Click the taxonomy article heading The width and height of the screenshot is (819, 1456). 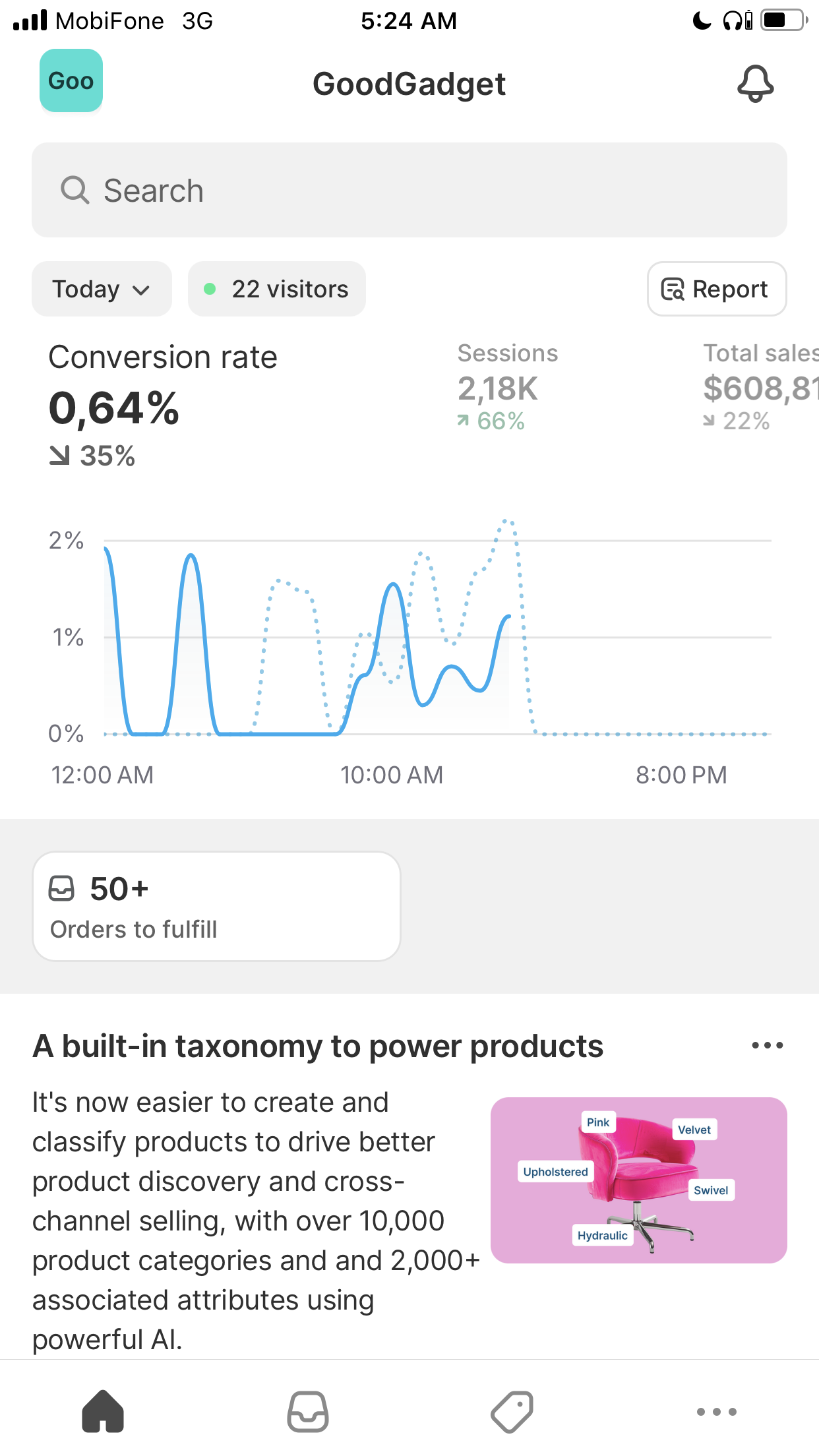pyautogui.click(x=318, y=1046)
